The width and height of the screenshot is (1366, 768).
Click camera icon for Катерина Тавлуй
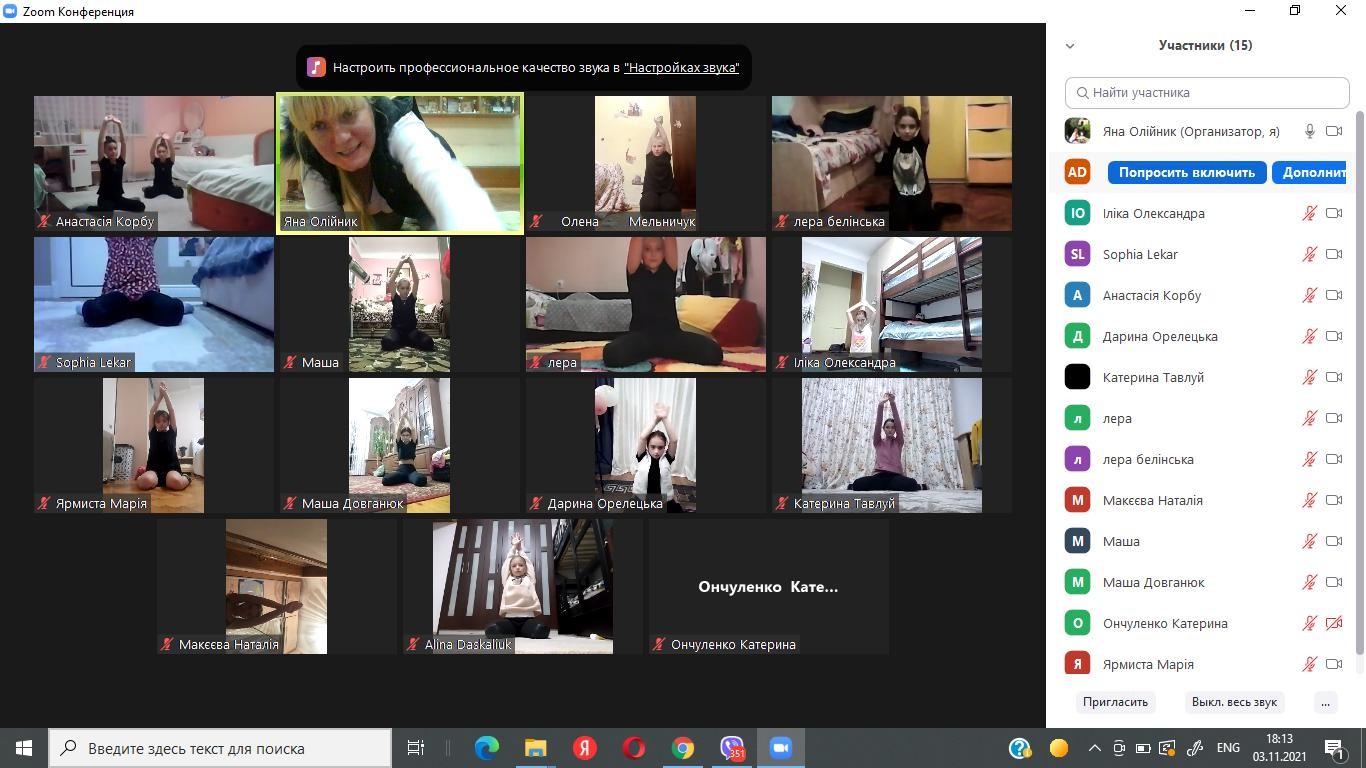1334,377
